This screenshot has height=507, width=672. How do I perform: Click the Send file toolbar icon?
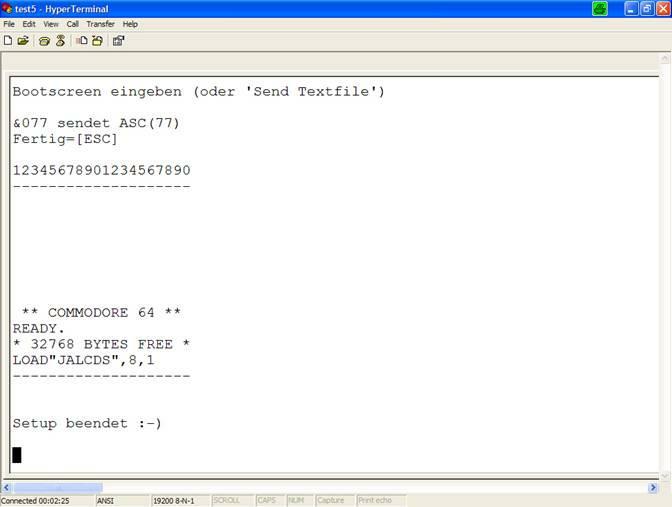(81, 41)
